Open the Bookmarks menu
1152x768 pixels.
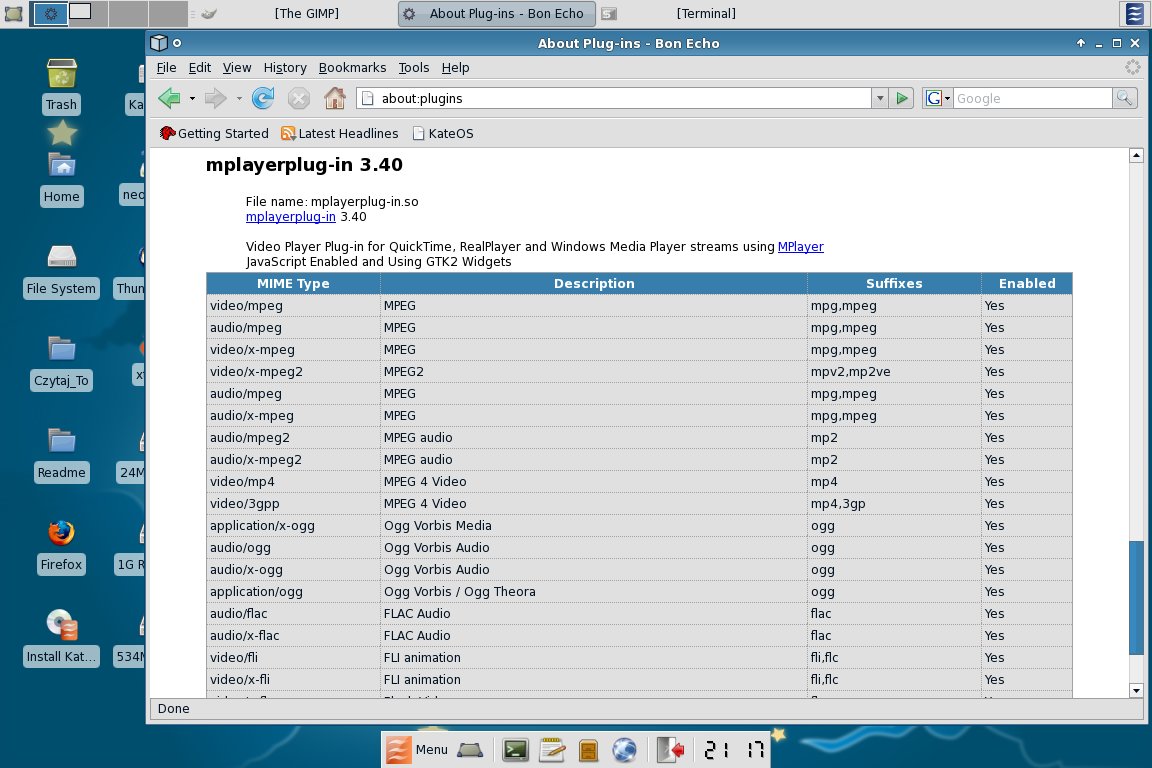[x=352, y=68]
